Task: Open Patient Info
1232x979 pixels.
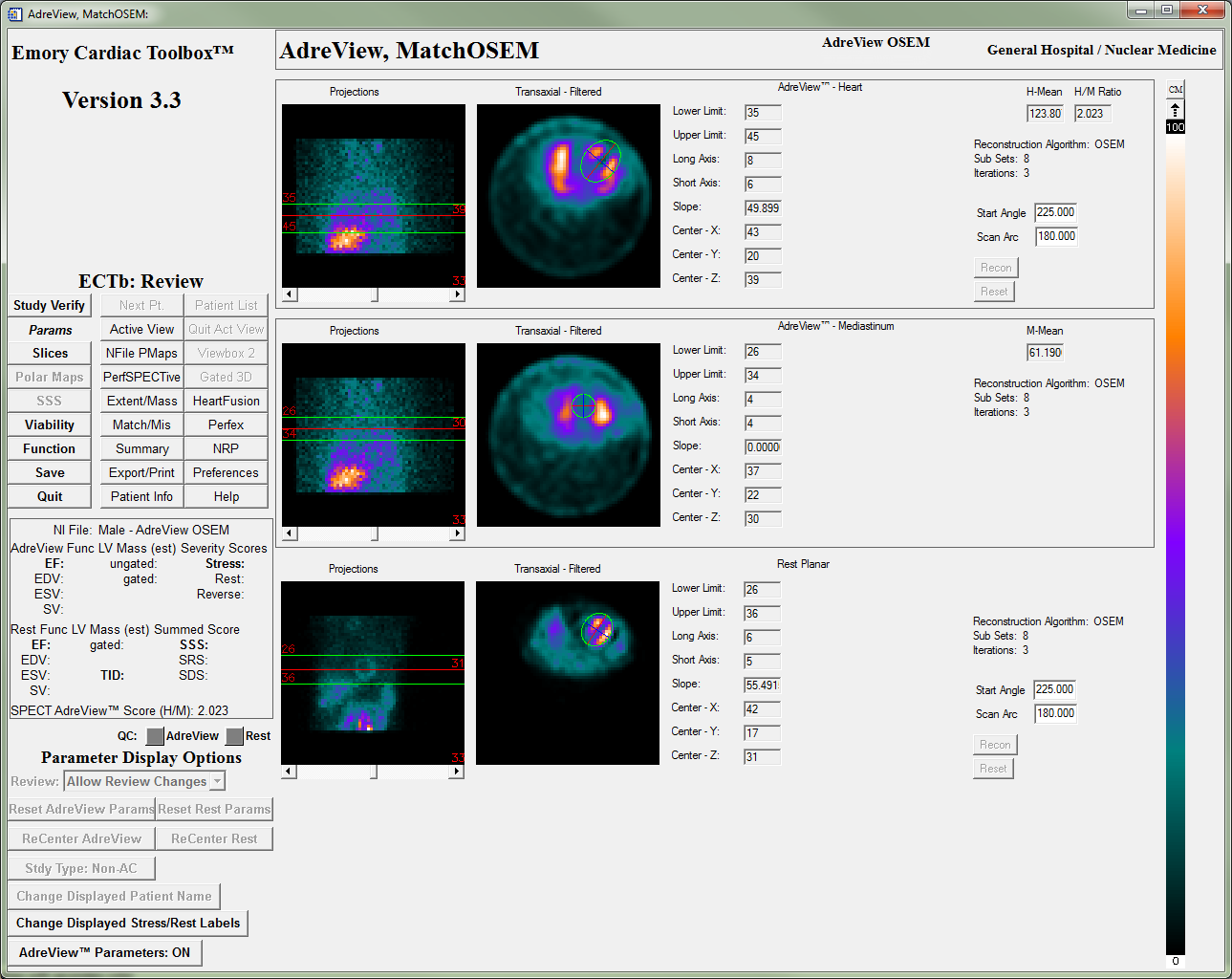Action: point(141,496)
